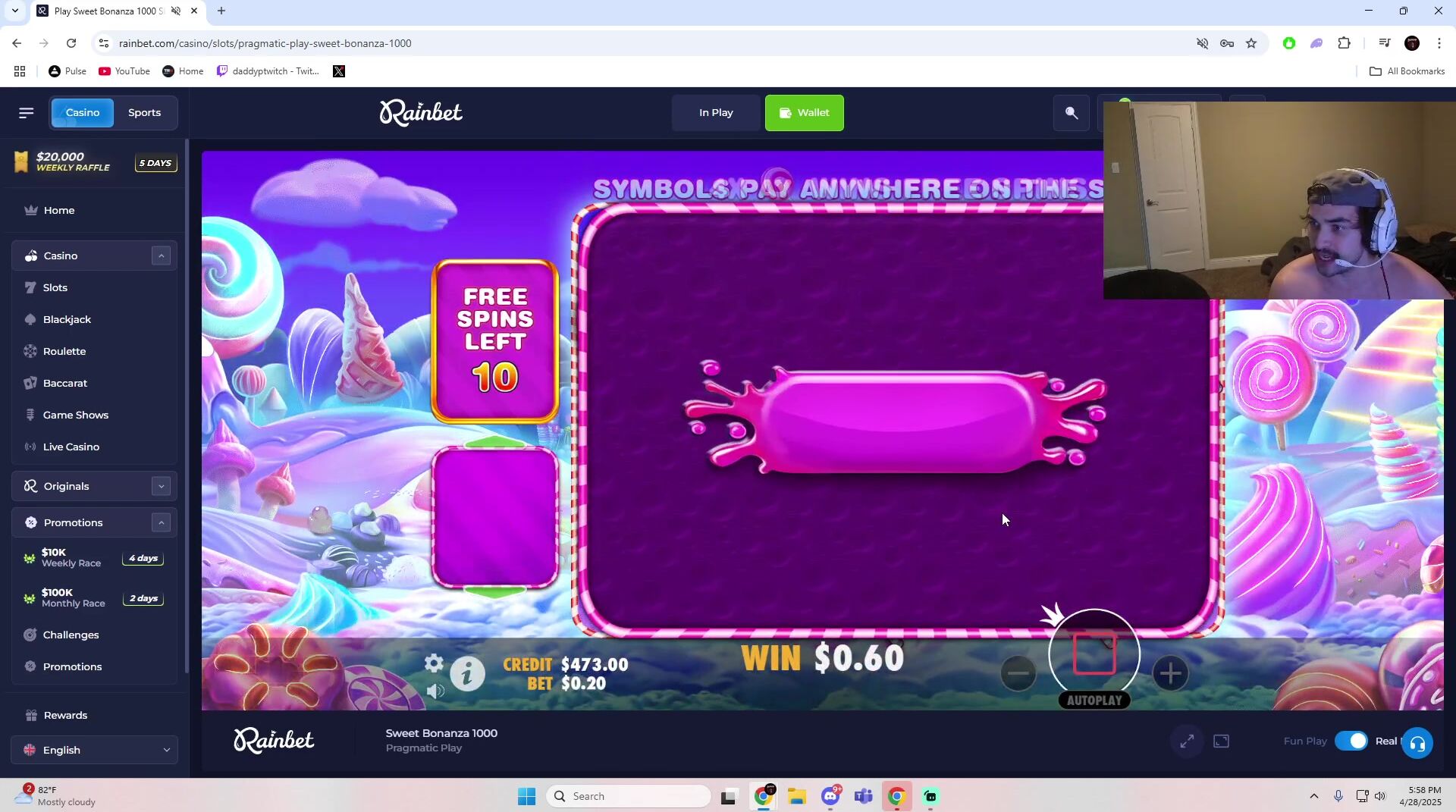Open the Wallet button
The image size is (1456, 812).
(804, 113)
